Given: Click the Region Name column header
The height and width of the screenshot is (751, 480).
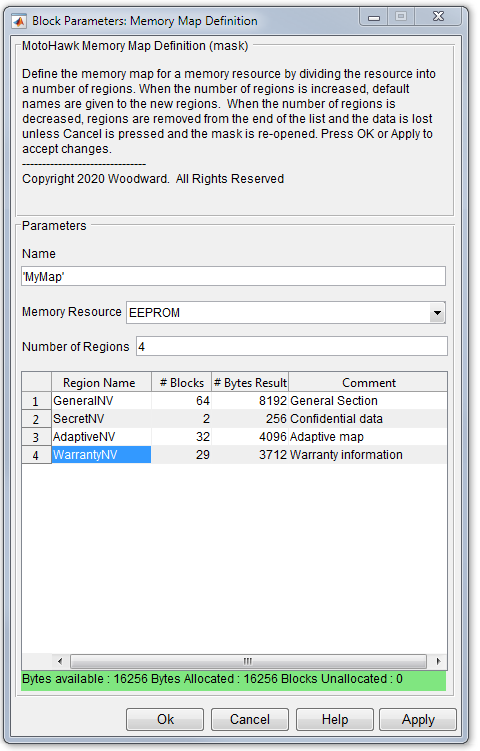Looking at the screenshot, I should point(101,383).
